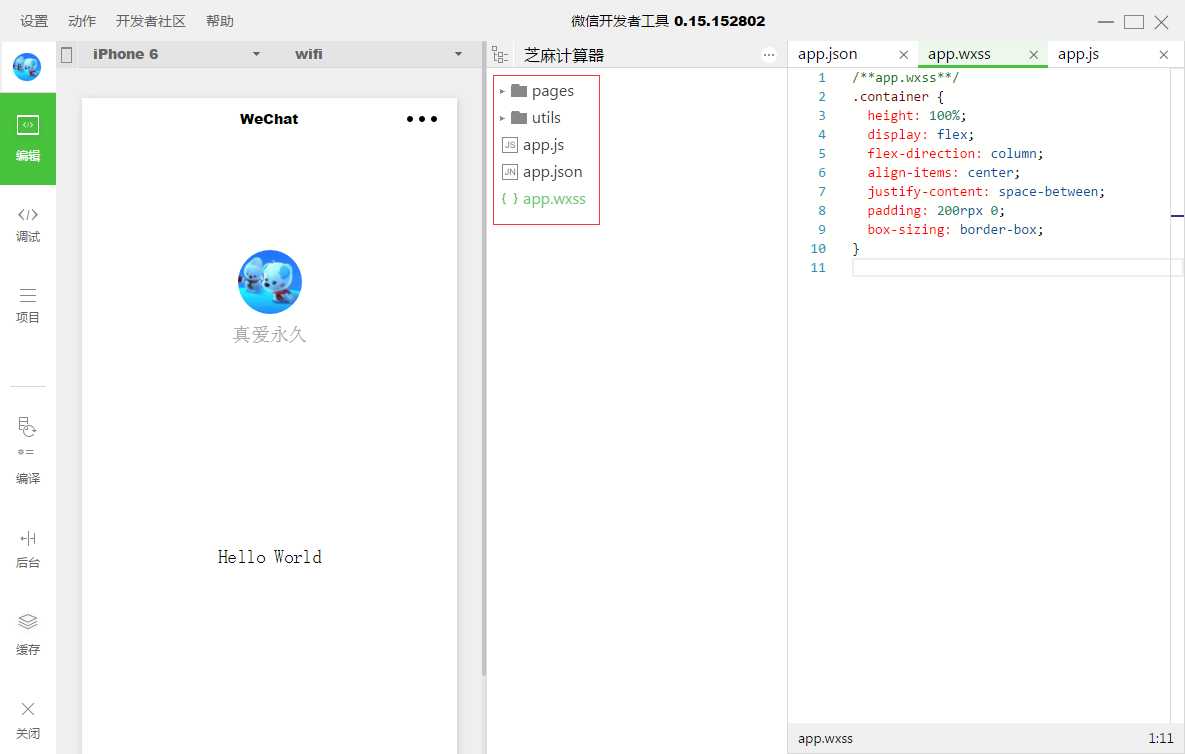Viewport: 1185px width, 754px height.
Task: Click the Hello World text in simulator
Action: coord(270,557)
